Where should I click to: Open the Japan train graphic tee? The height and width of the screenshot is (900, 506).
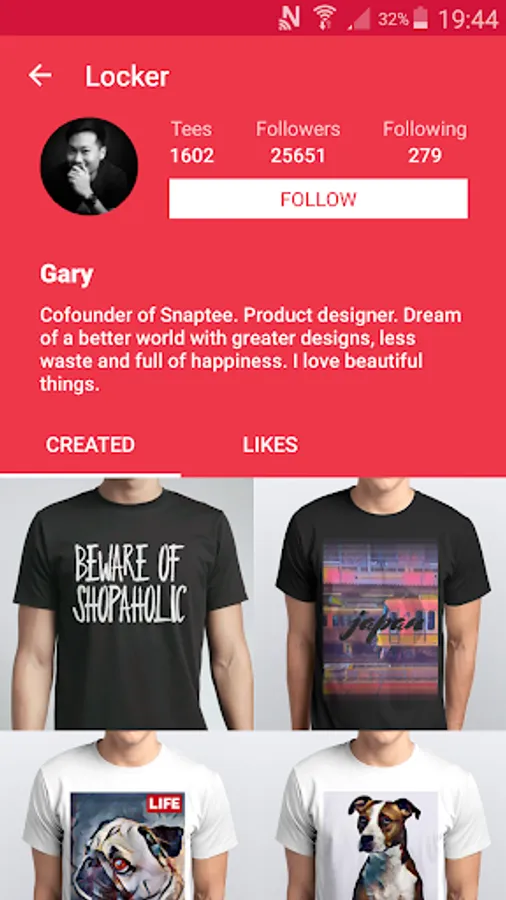380,603
